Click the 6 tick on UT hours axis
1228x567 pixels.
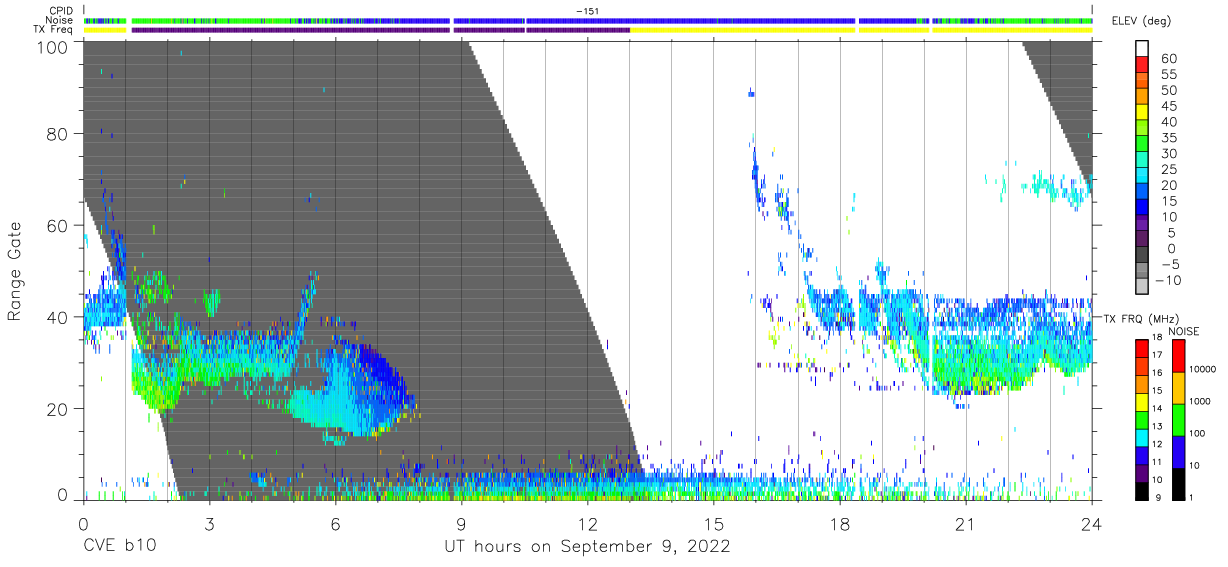(x=335, y=523)
